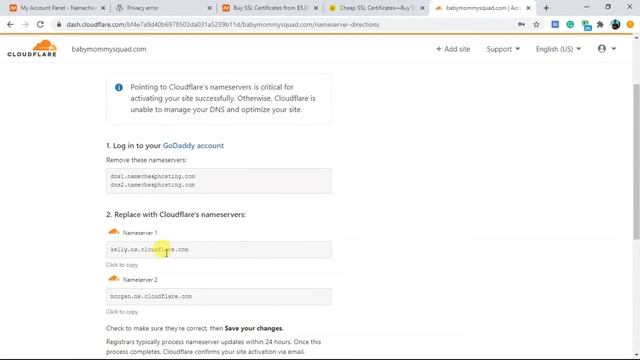Screen dimensions: 640x360
Task: Click dns1.namecheaphosting.com text
Action: point(153,176)
